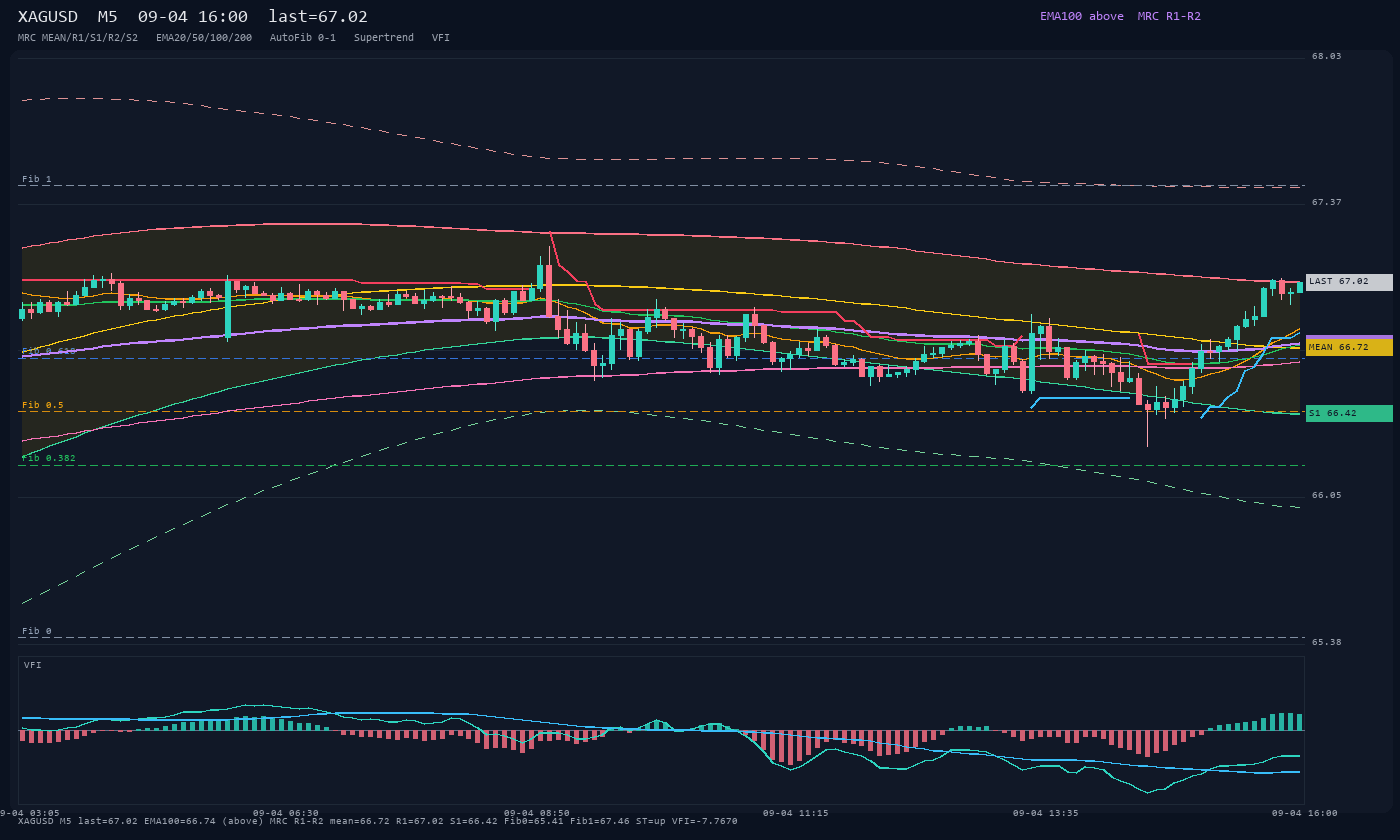Click the last=67.02 value in the title
The image size is (1400, 840).
[x=318, y=16]
